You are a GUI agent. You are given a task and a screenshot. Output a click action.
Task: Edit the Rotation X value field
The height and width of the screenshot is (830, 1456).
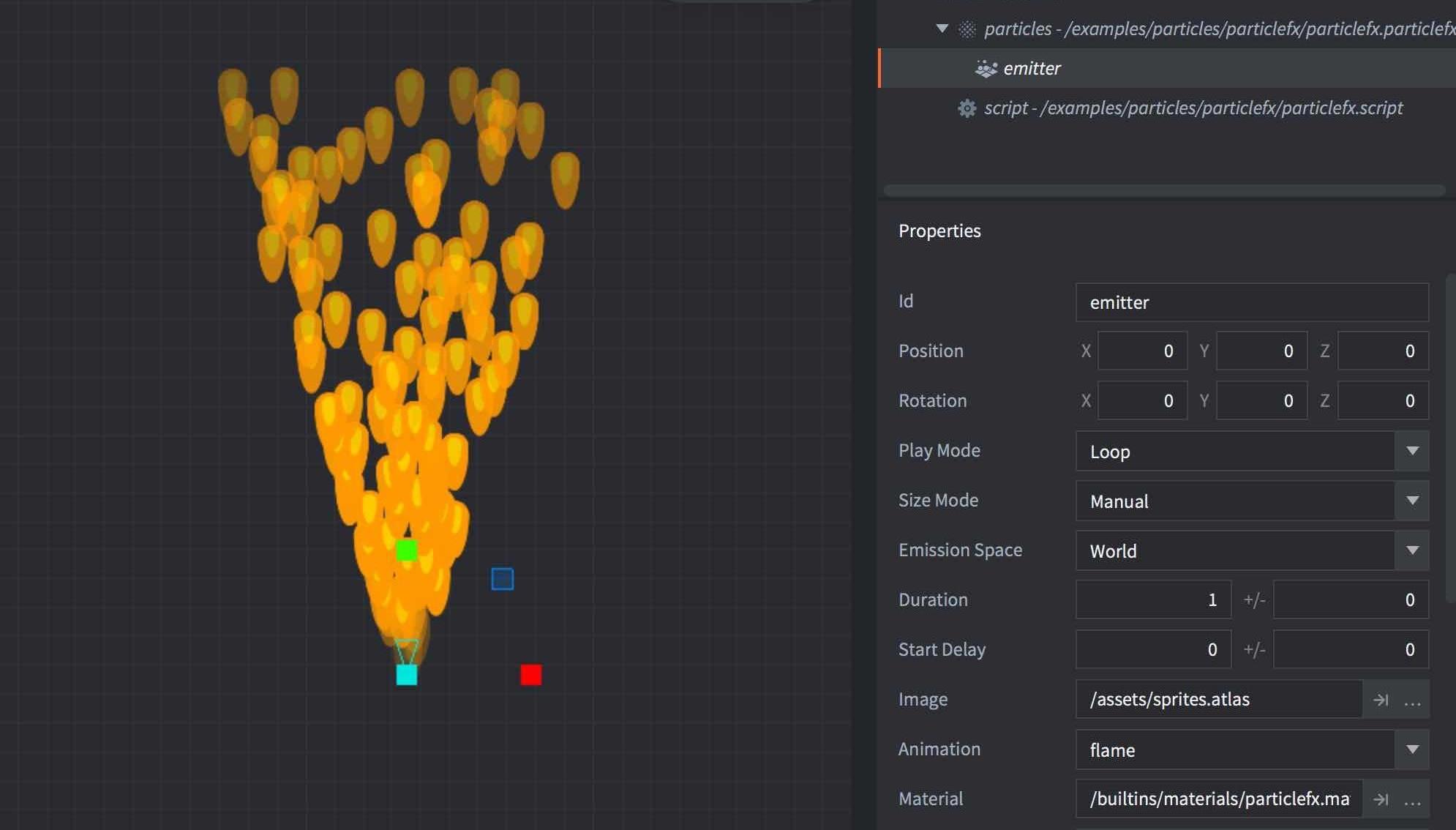pos(1142,401)
